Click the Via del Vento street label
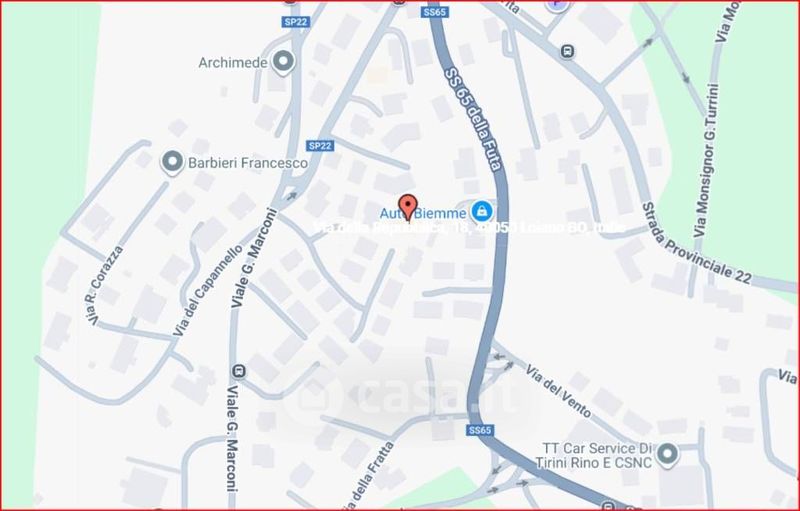800x511 pixels. tap(558, 392)
